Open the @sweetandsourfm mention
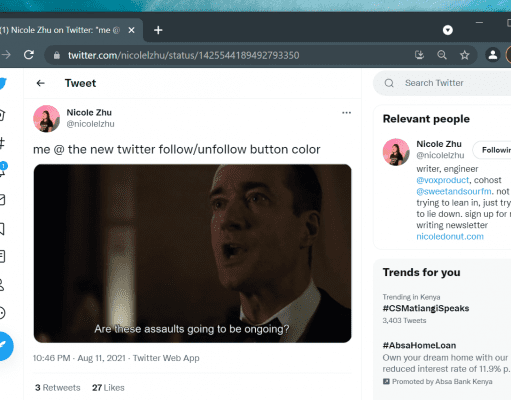The height and width of the screenshot is (400, 511). click(x=454, y=191)
